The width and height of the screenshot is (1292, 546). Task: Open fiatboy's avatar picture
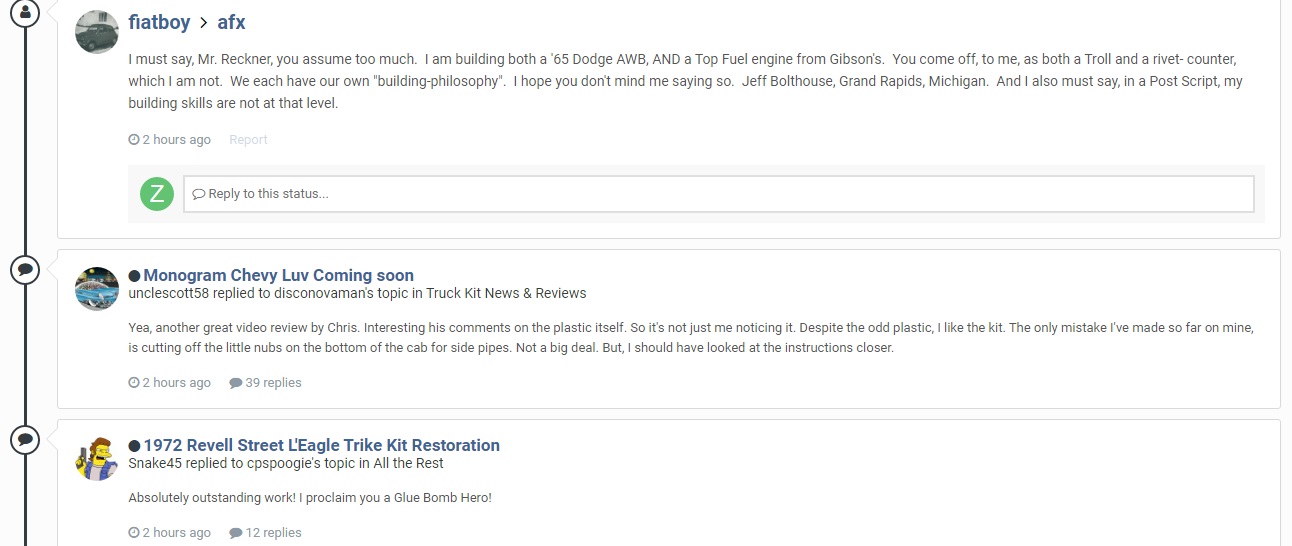click(x=97, y=32)
